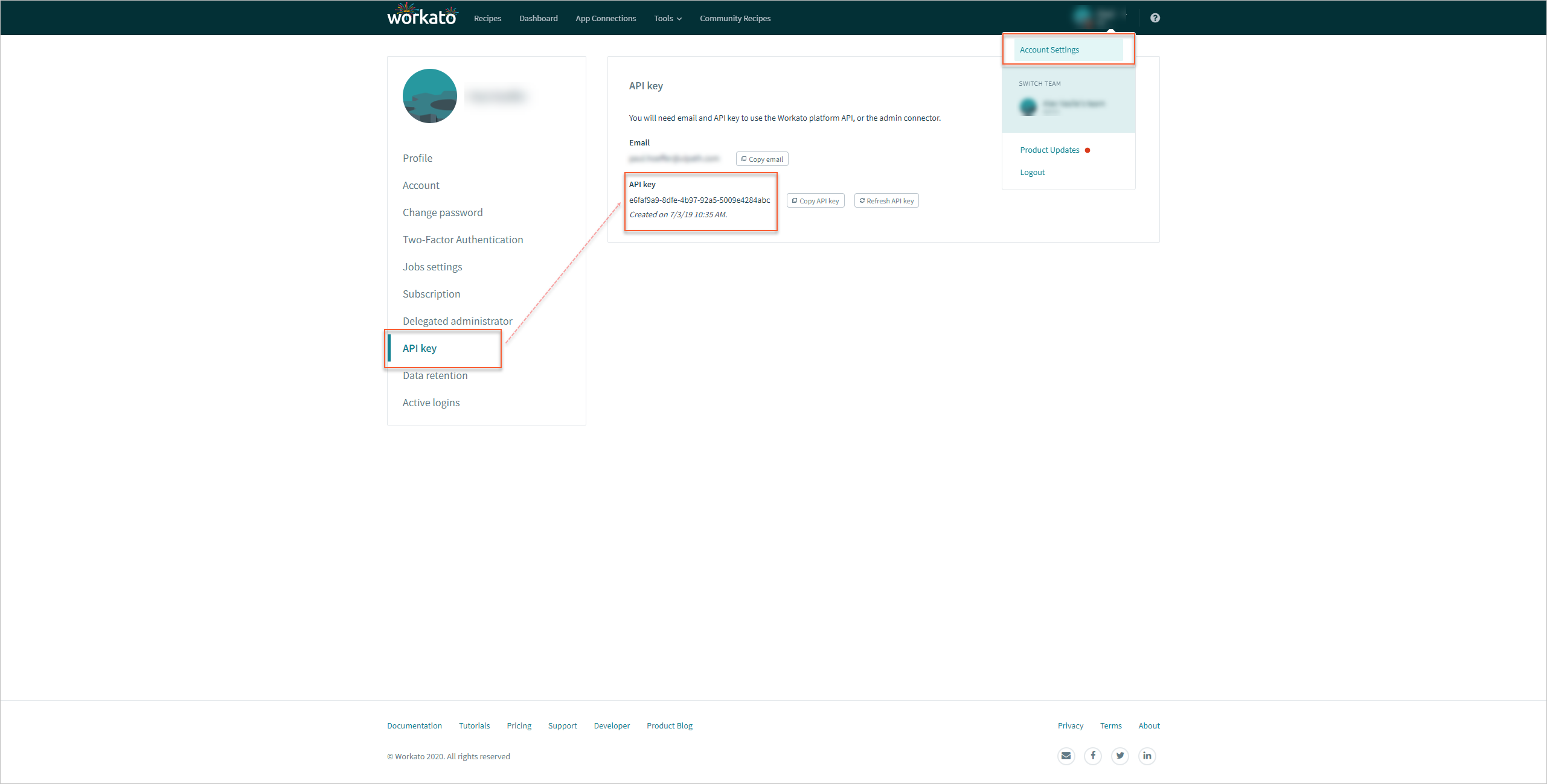1547x784 pixels.
Task: Click the email icon in footer
Action: 1066,756
